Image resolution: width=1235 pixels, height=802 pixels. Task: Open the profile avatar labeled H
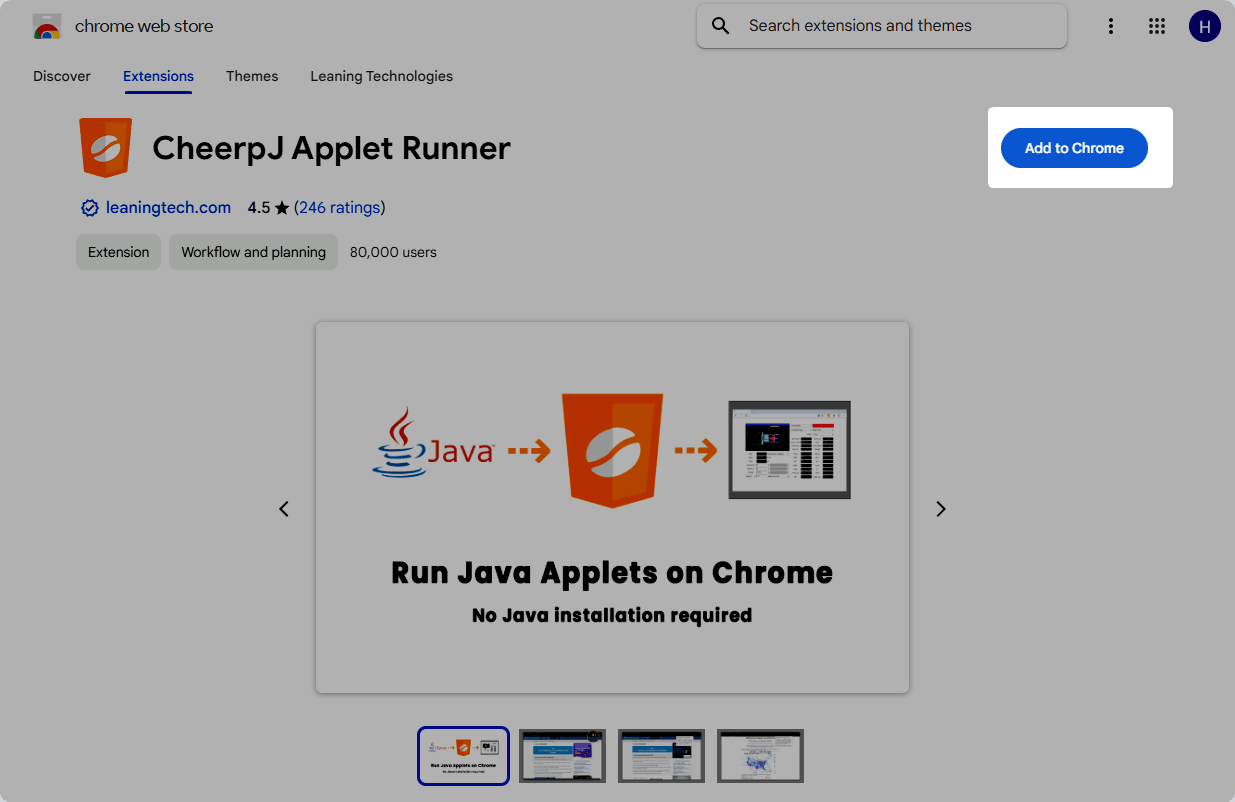click(x=1204, y=27)
